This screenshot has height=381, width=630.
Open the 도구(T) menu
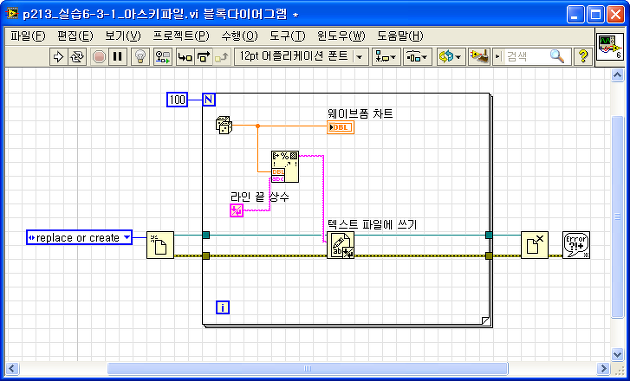pyautogui.click(x=287, y=36)
